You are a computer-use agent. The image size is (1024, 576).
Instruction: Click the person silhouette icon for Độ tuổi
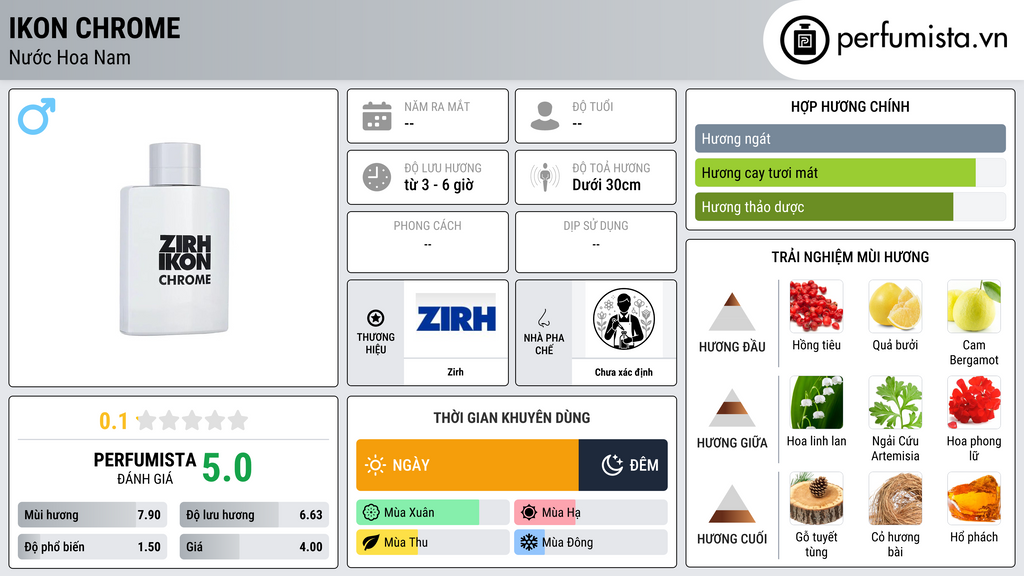(x=545, y=116)
